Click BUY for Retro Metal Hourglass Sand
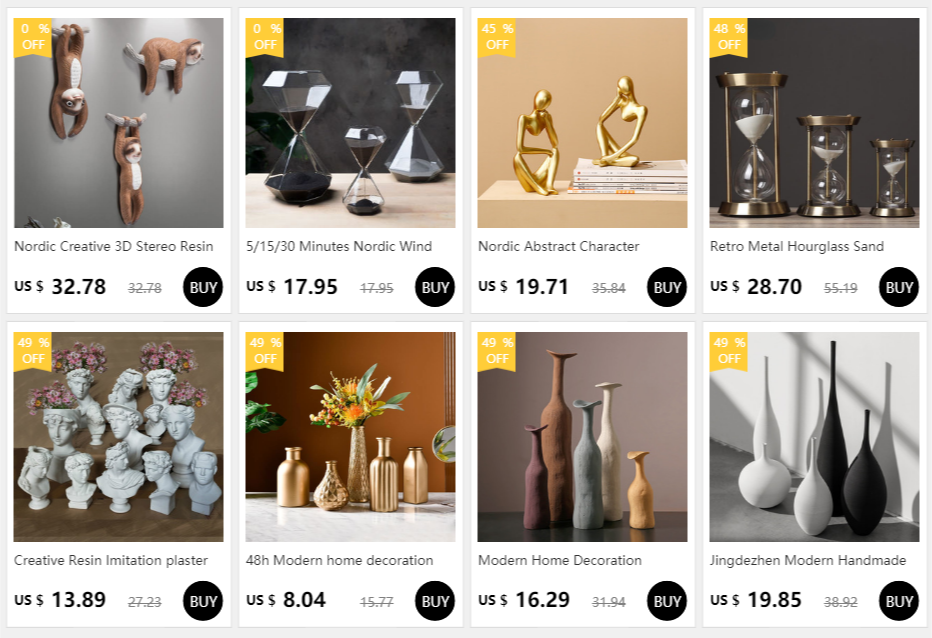 coord(898,287)
